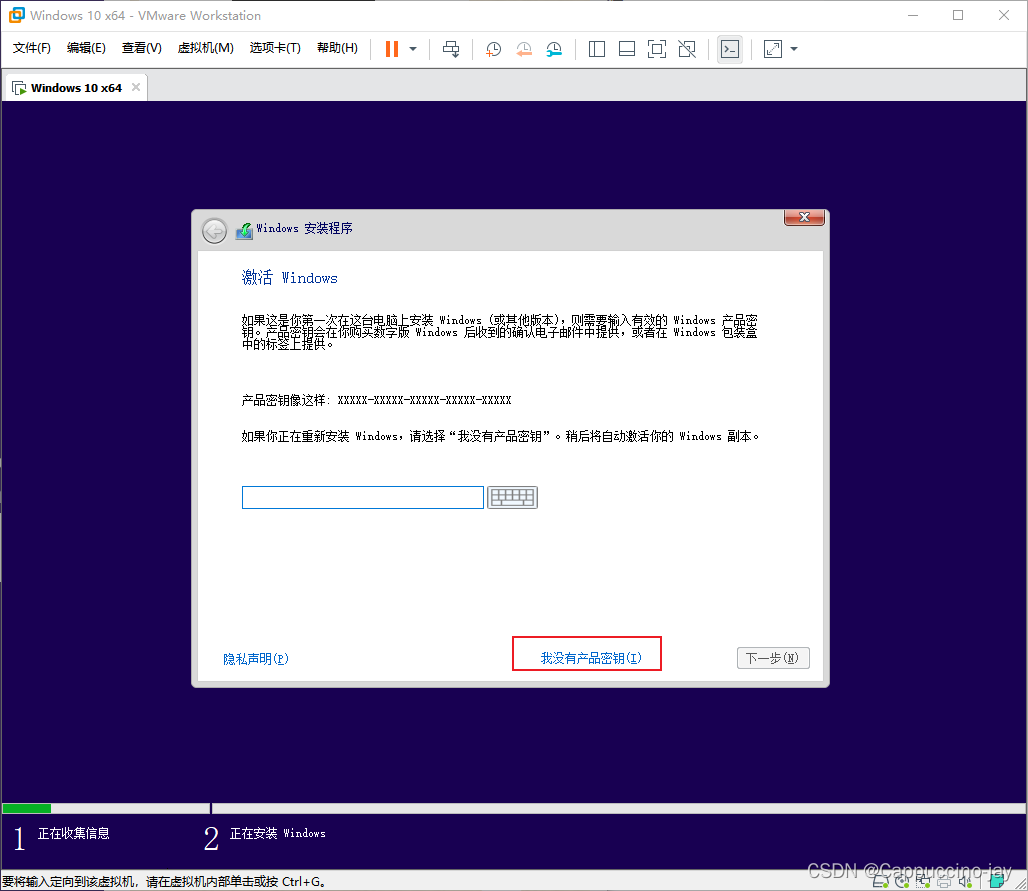Click the hard disk status bar icon
This screenshot has width=1028, height=891.
pyautogui.click(x=880, y=881)
